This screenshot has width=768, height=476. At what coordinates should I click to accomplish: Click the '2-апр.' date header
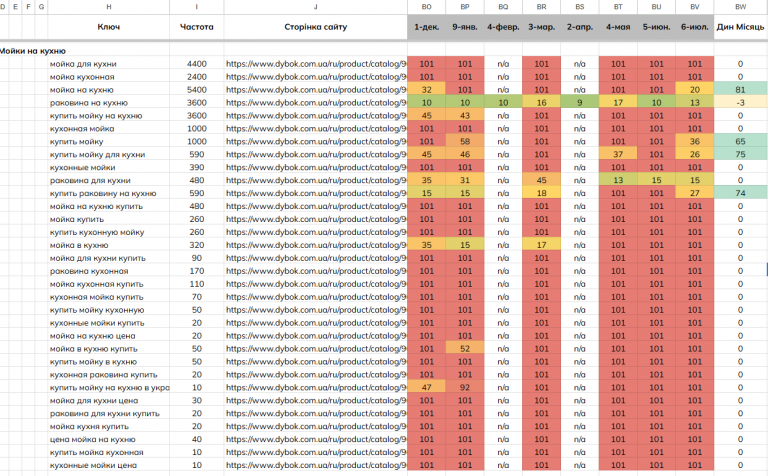tap(579, 27)
